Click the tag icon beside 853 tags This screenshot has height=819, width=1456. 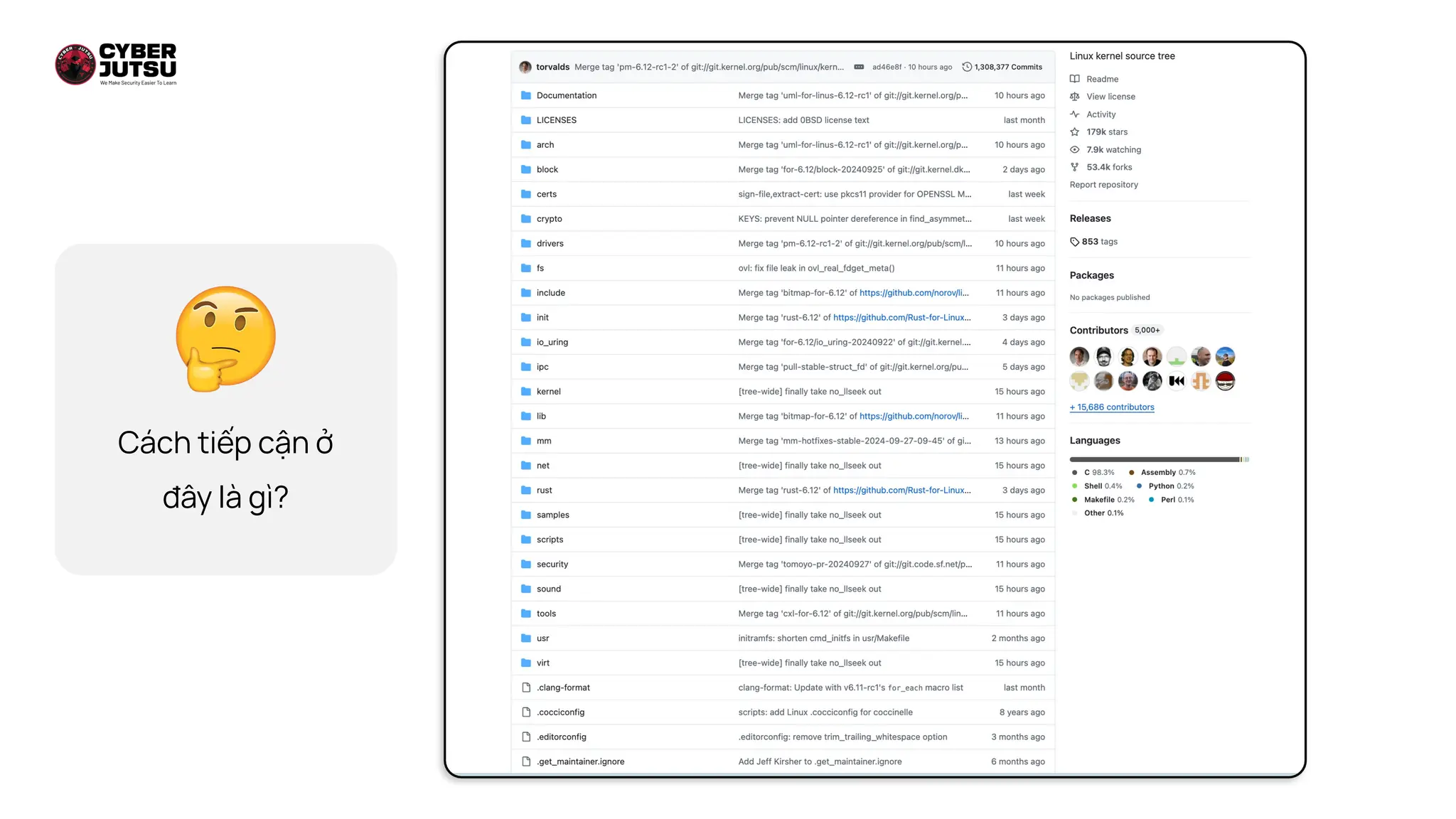(1075, 242)
